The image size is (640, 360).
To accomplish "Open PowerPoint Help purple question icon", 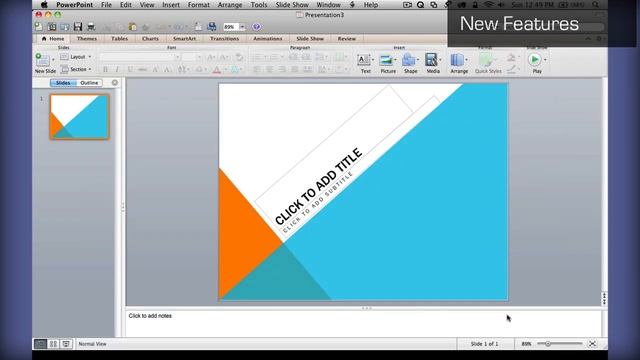I will coord(256,27).
